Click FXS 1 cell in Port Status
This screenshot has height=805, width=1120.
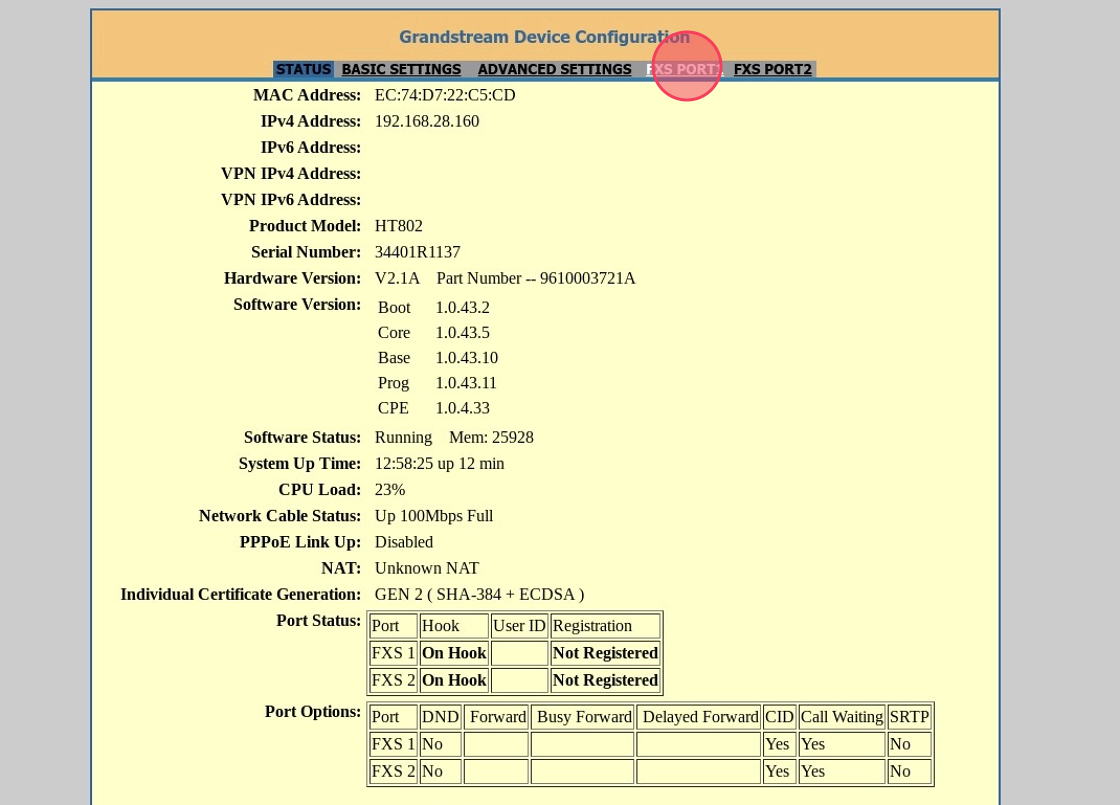coord(394,653)
